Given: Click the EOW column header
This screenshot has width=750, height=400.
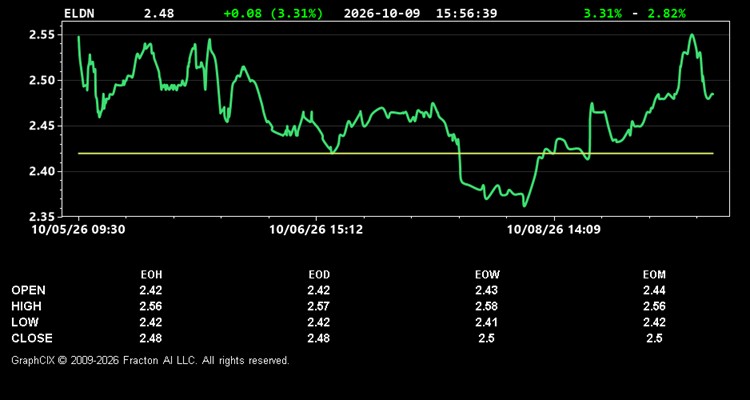Looking at the screenshot, I should pyautogui.click(x=486, y=275).
